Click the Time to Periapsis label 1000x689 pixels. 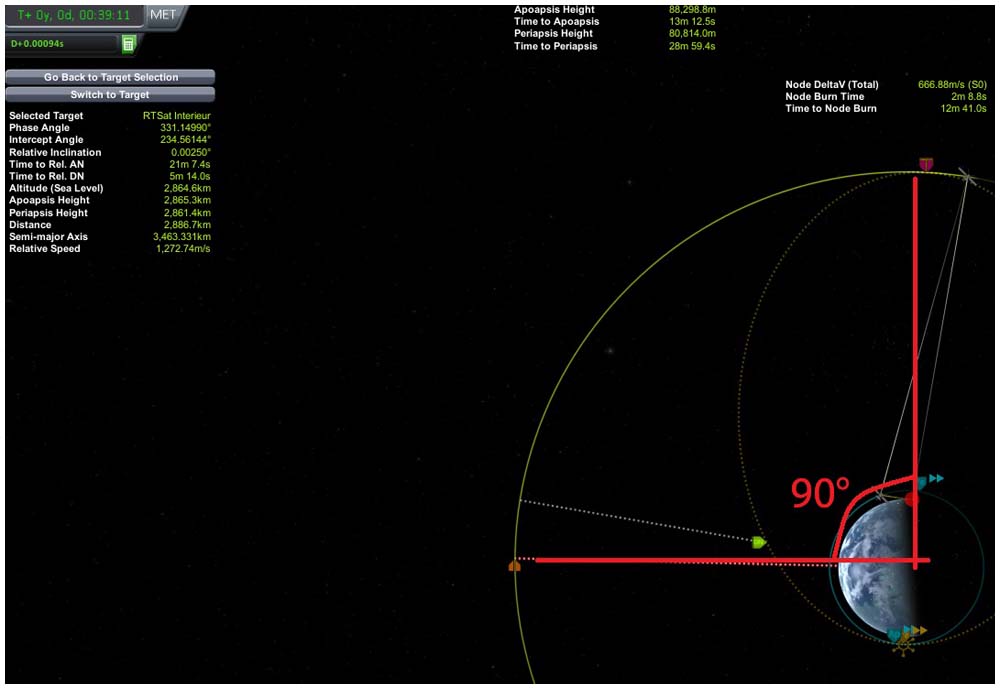tap(555, 46)
